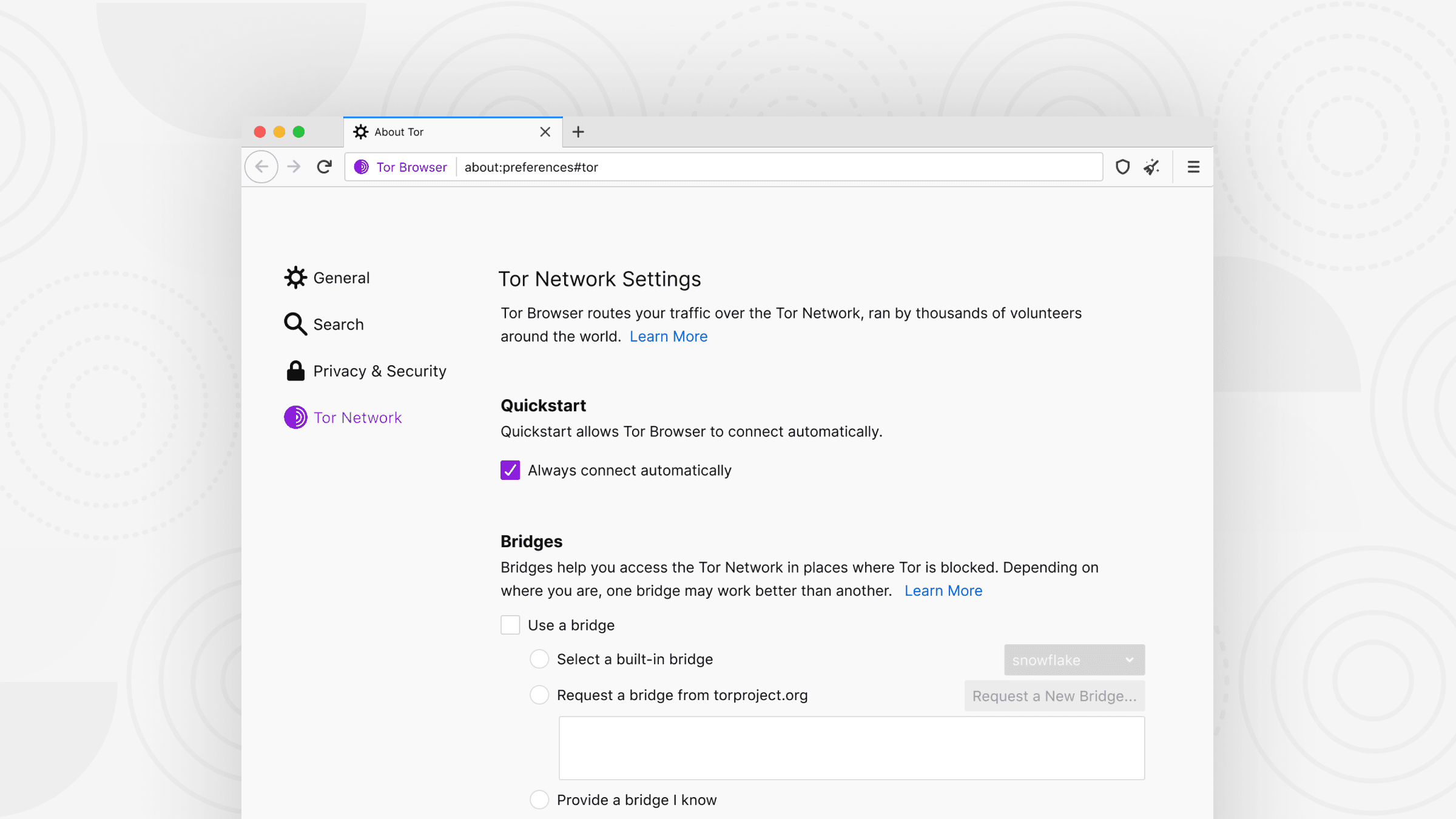Click the Privacy & Security lock icon
1456x819 pixels.
(x=295, y=371)
